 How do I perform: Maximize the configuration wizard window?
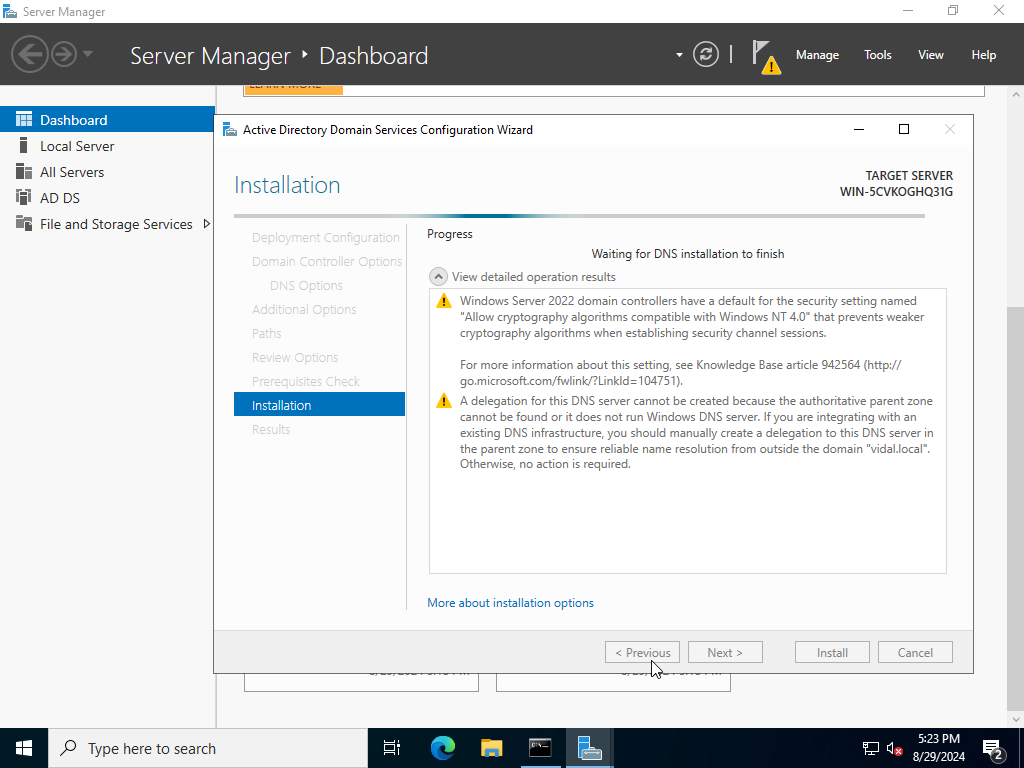(x=904, y=129)
